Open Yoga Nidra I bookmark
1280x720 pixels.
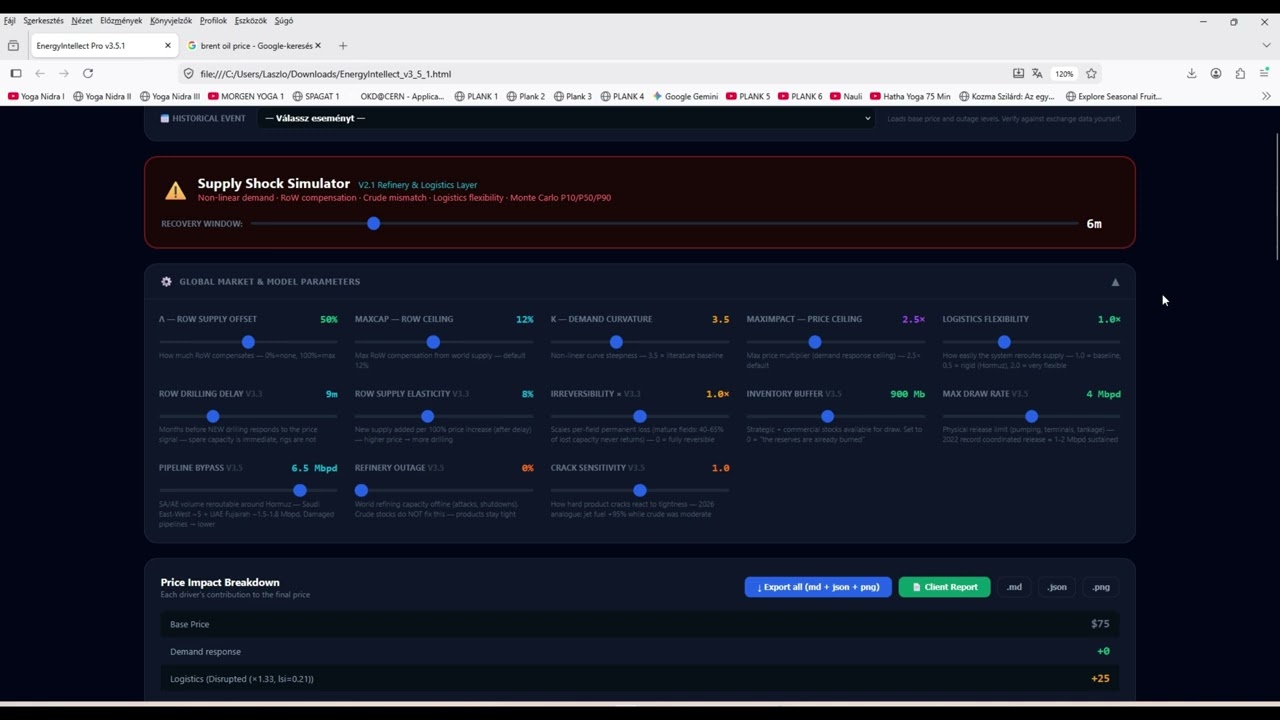click(36, 96)
